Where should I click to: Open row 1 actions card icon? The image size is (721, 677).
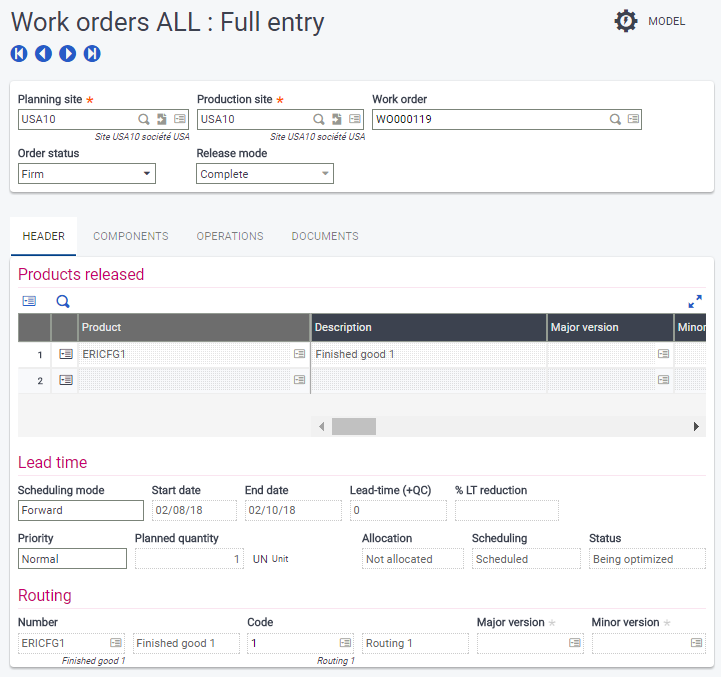(x=65, y=354)
